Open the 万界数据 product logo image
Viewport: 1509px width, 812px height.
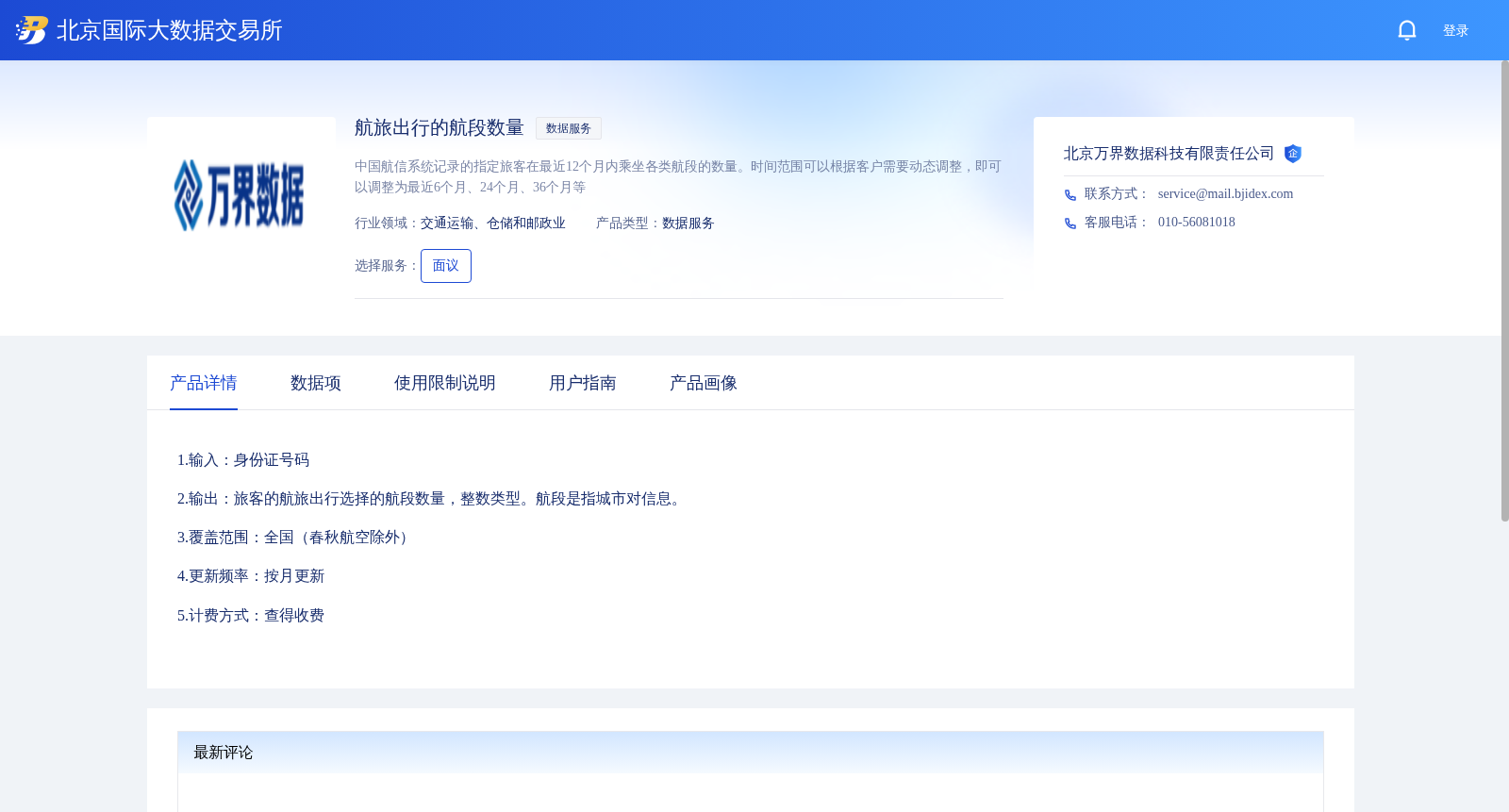pyautogui.click(x=240, y=195)
